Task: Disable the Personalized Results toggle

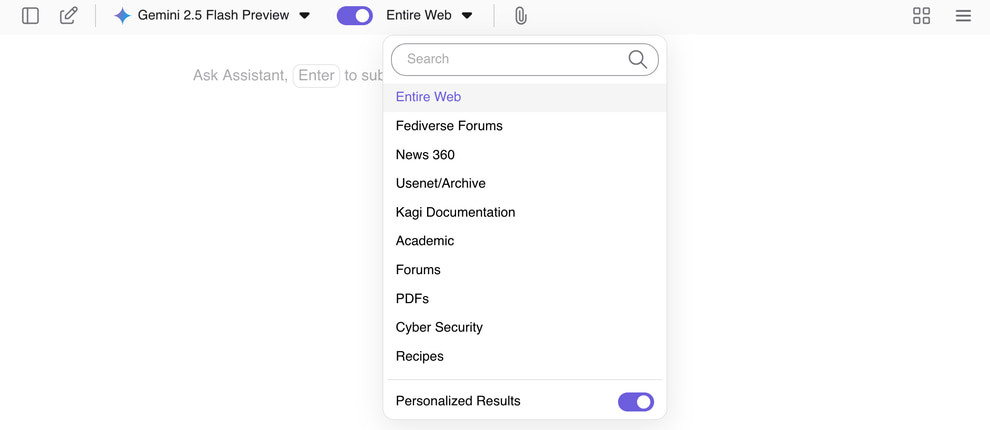Action: click(x=635, y=402)
